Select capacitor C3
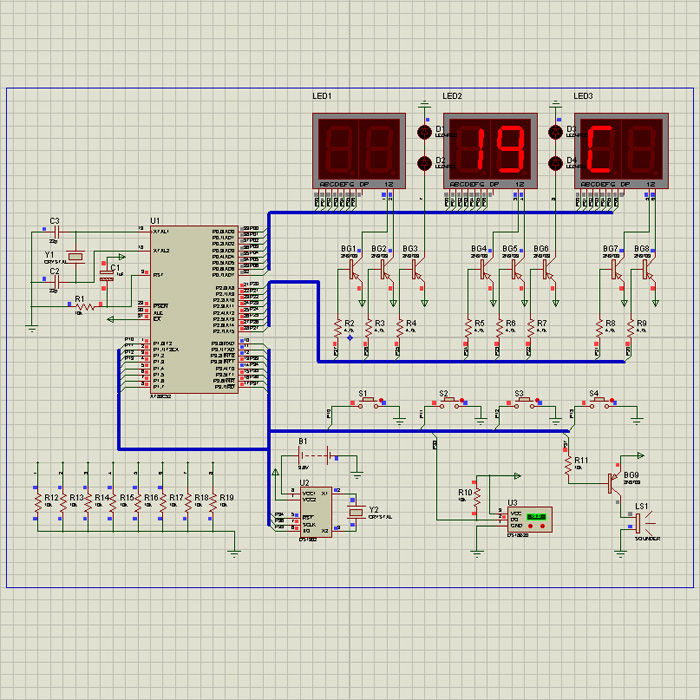 [x=56, y=232]
